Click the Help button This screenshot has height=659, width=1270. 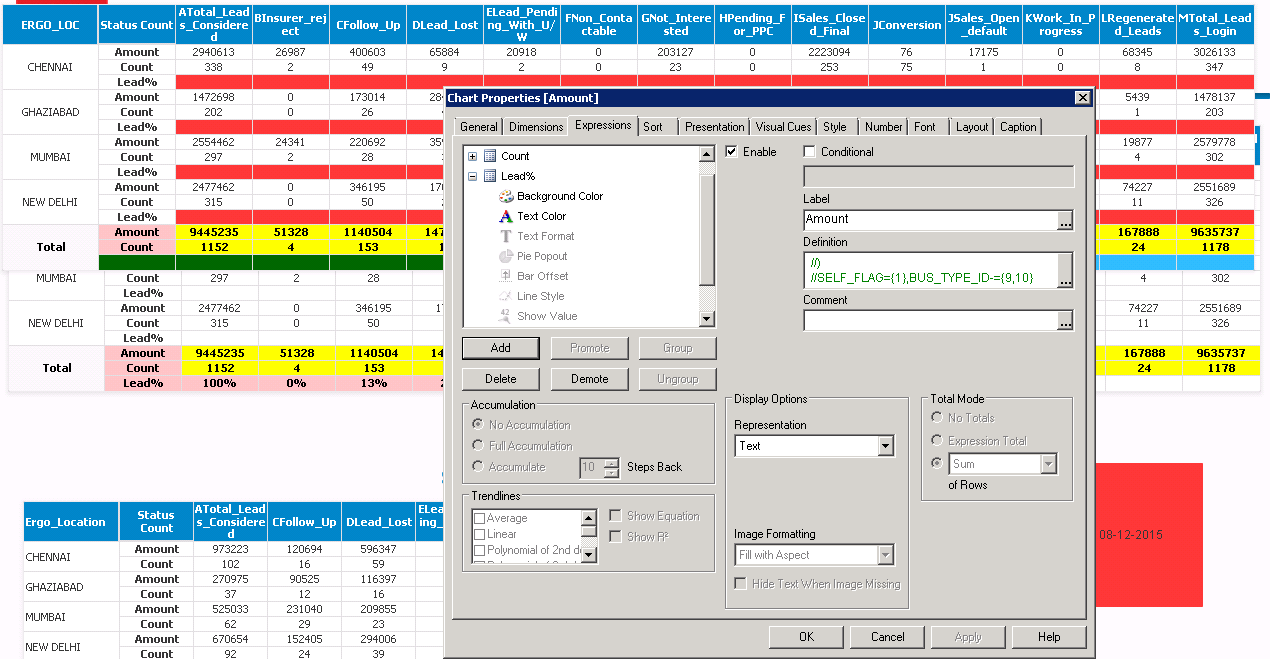click(1049, 637)
